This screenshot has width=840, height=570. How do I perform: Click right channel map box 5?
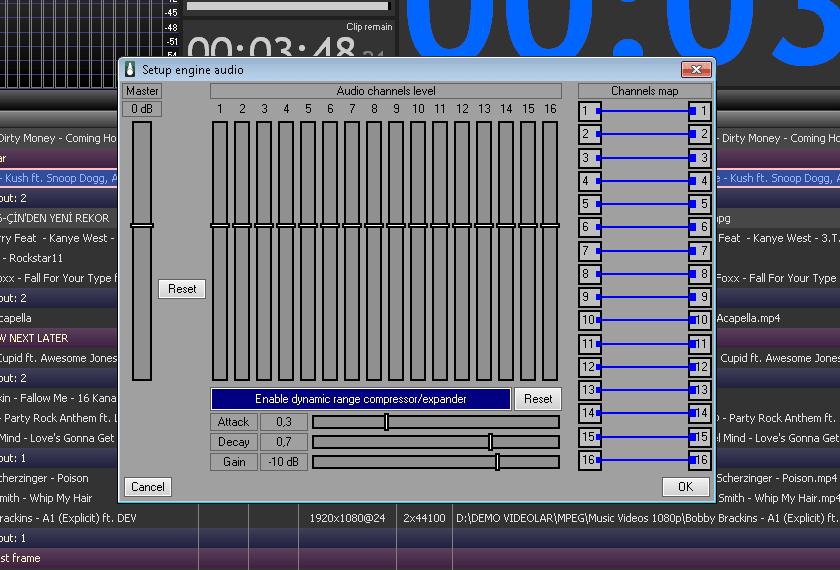click(x=701, y=204)
